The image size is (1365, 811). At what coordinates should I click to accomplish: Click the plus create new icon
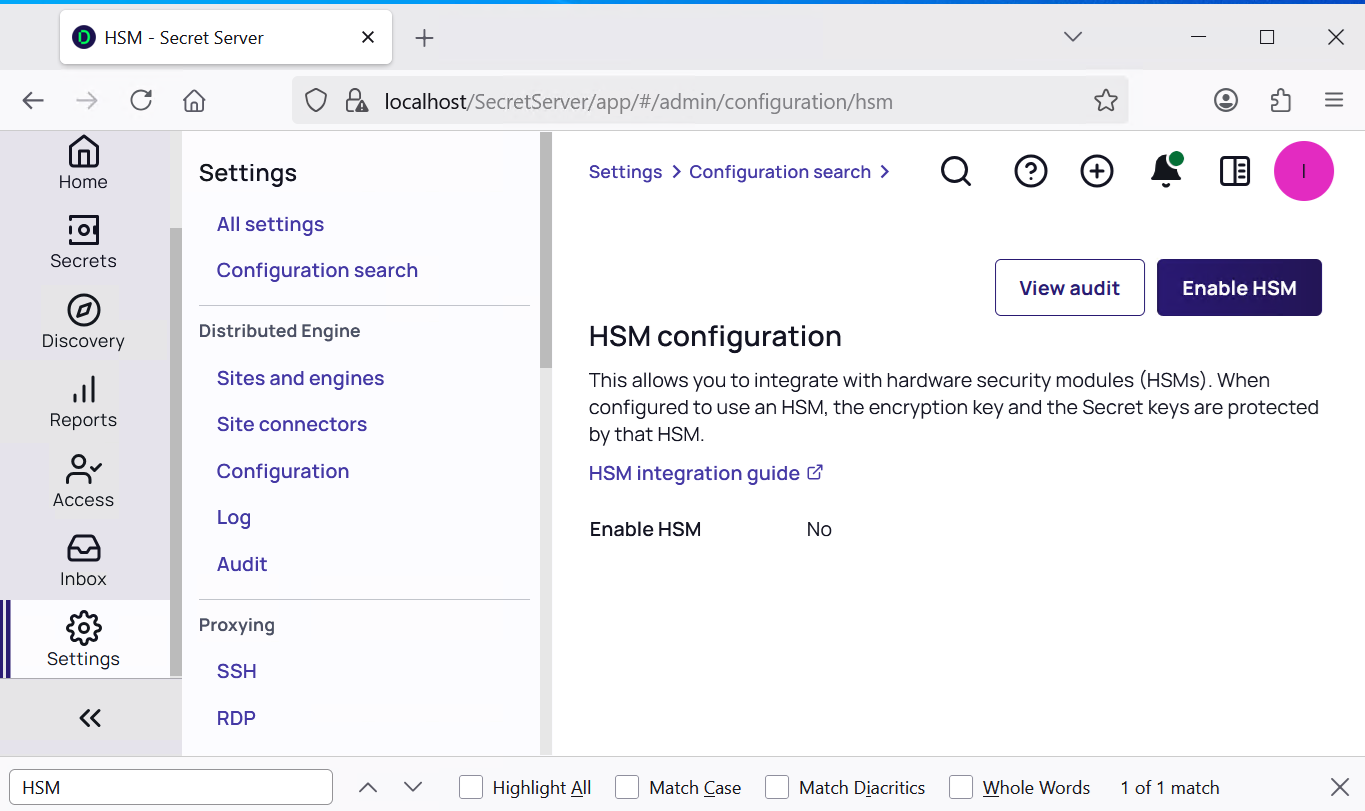point(1097,172)
